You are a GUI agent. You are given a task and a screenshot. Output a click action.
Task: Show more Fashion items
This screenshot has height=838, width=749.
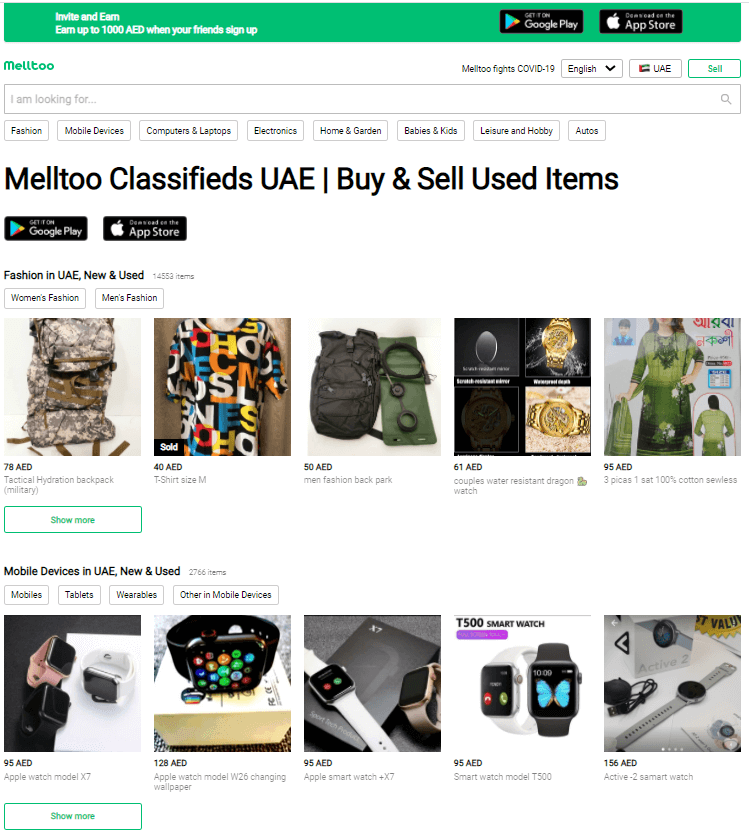coord(73,519)
